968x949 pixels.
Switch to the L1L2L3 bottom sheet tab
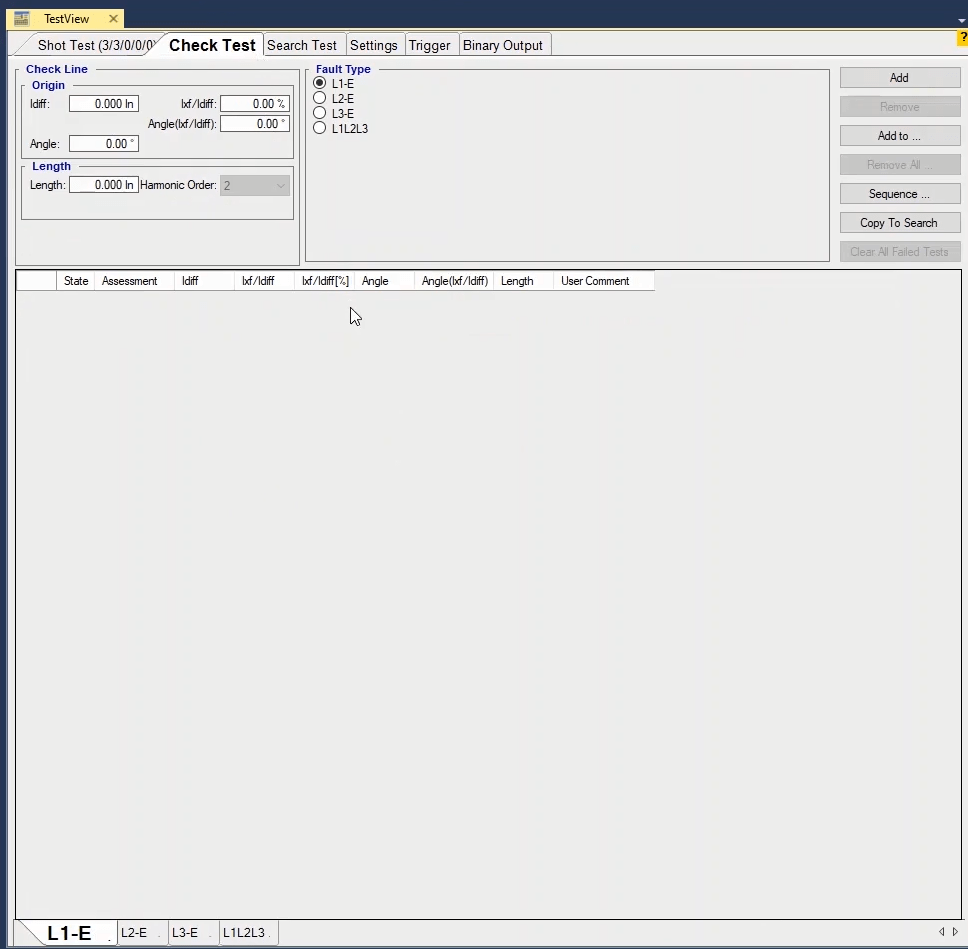244,933
